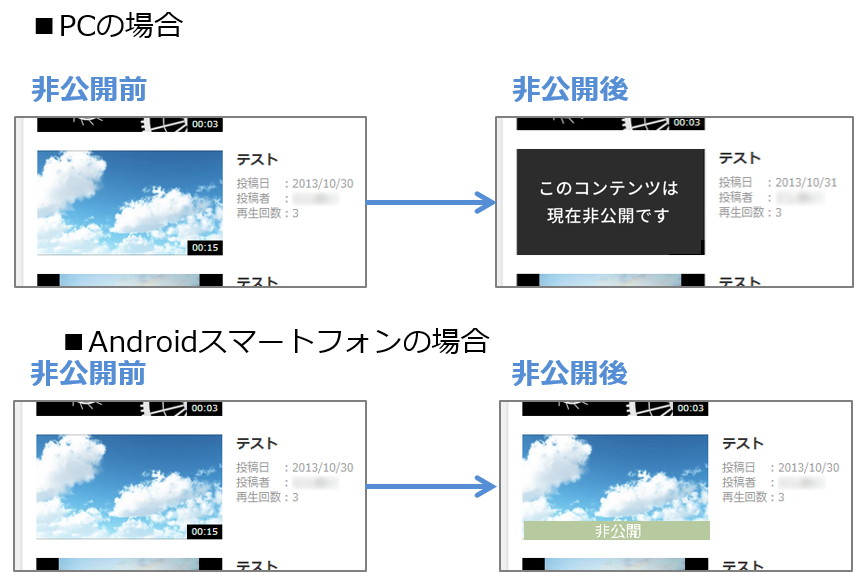Click the 'PCの場合' section heading

pos(110,26)
